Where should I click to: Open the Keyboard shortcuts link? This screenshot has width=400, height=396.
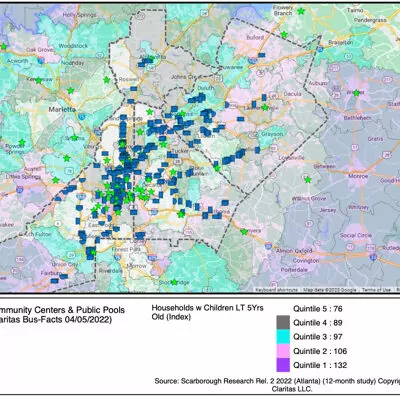tap(276, 290)
